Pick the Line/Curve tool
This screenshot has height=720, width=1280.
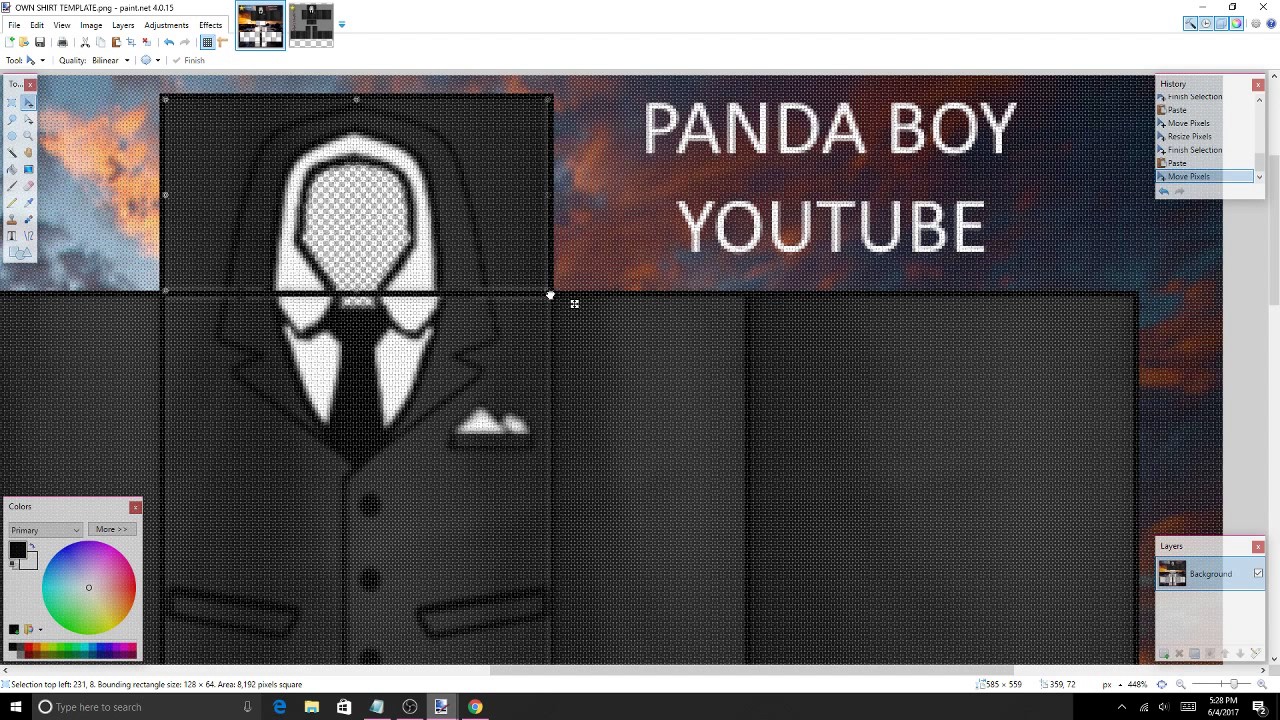(28, 237)
